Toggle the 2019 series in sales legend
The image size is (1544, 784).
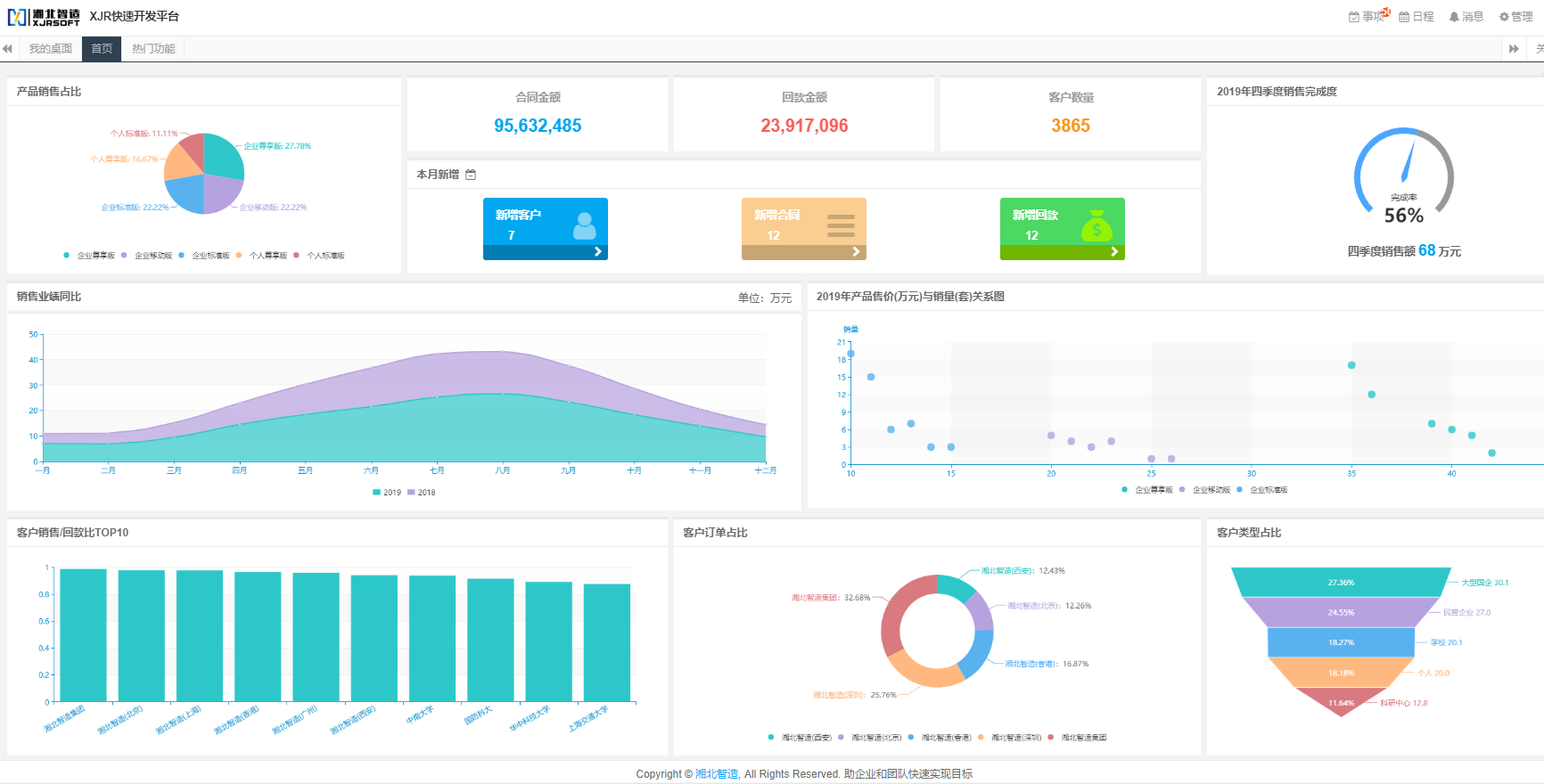(387, 493)
